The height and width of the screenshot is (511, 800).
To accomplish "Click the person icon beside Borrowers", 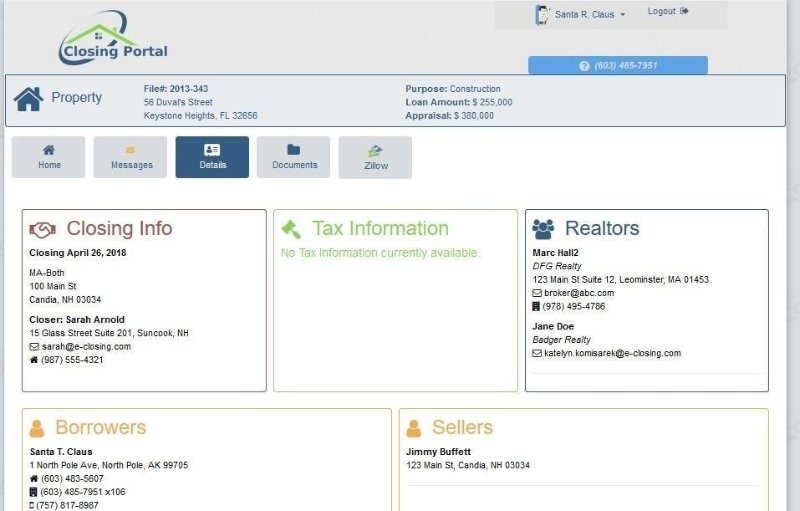I will [x=37, y=428].
